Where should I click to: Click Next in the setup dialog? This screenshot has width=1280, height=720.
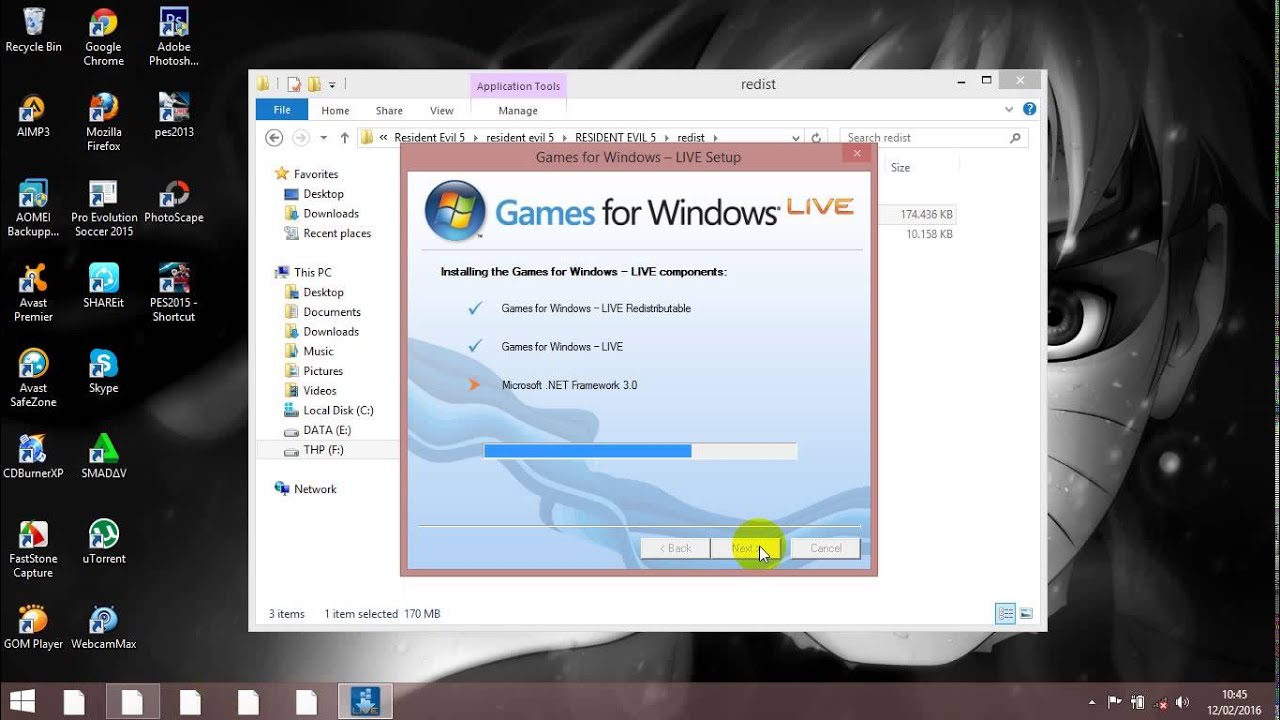tap(745, 548)
